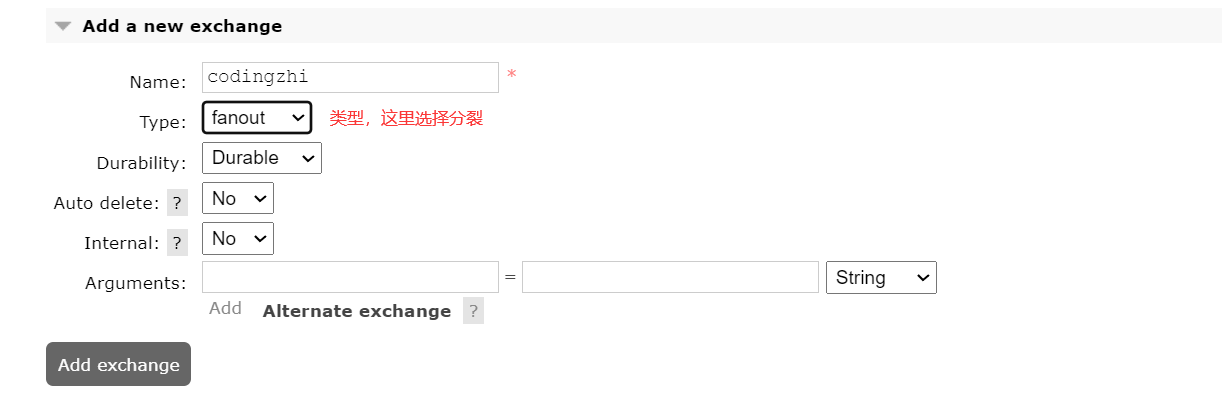
Task: Focus the Name field containing codingzhi
Action: coord(350,78)
